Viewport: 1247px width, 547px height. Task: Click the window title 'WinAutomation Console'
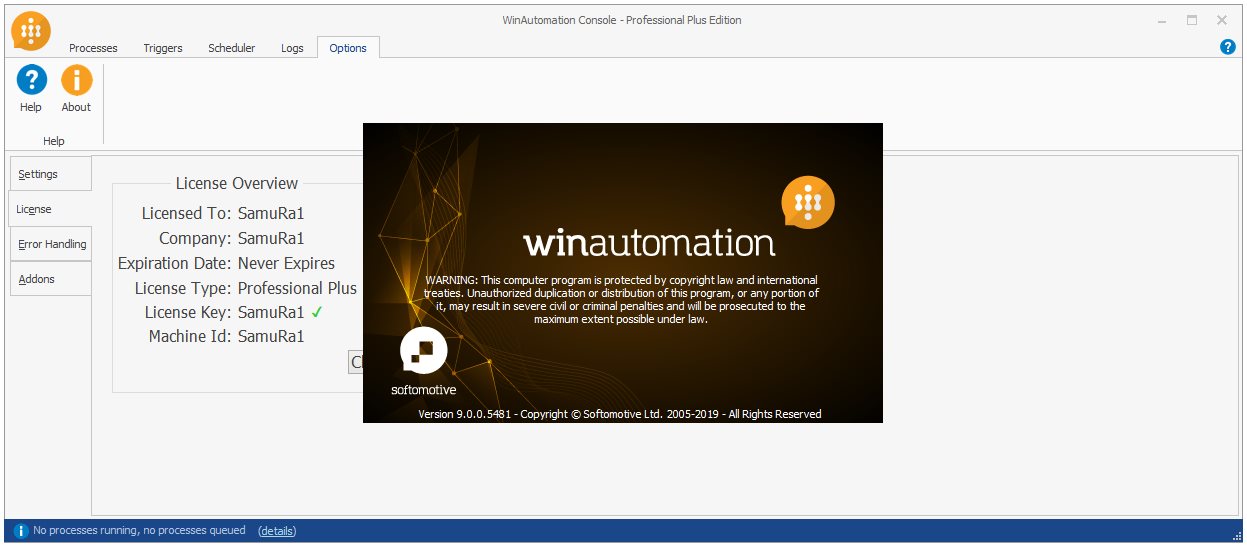(621, 20)
